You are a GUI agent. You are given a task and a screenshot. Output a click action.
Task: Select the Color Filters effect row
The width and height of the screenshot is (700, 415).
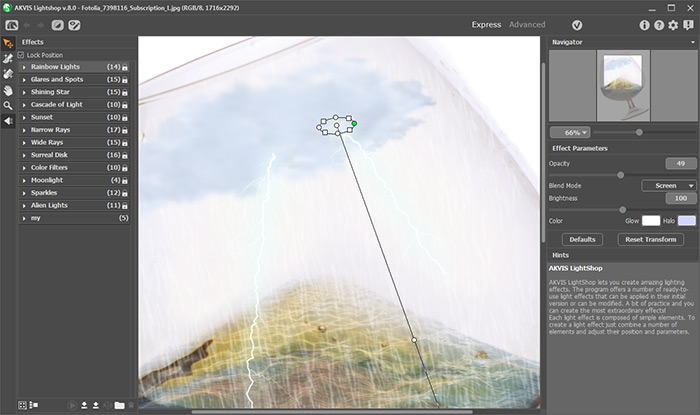coord(74,168)
